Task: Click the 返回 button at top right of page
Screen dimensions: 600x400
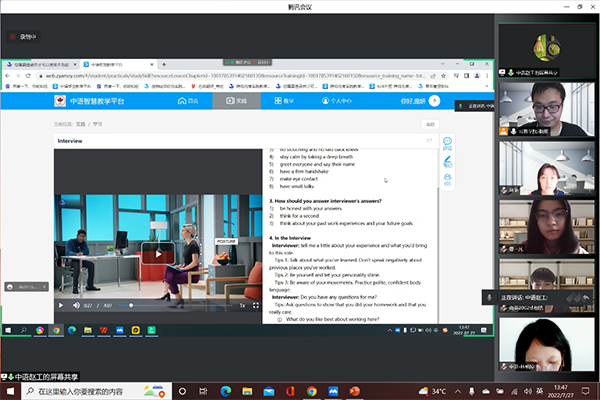Action: pos(430,123)
